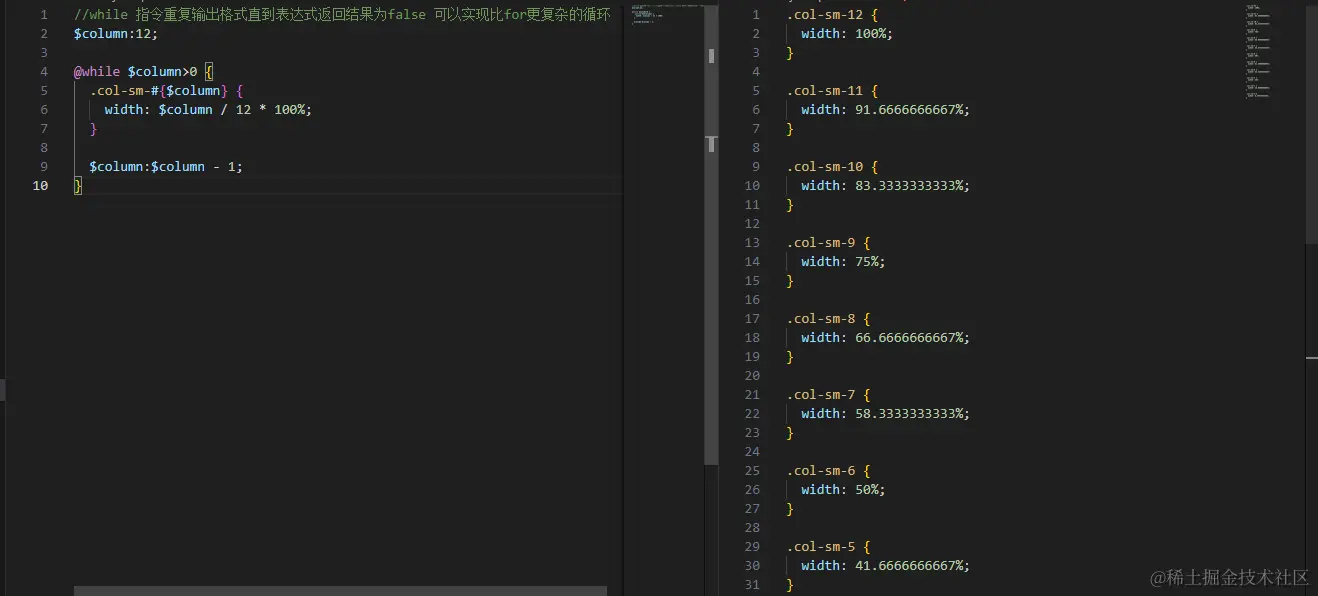The width and height of the screenshot is (1318, 596).
Task: Click line number 21 in the right editor
Action: click(752, 395)
